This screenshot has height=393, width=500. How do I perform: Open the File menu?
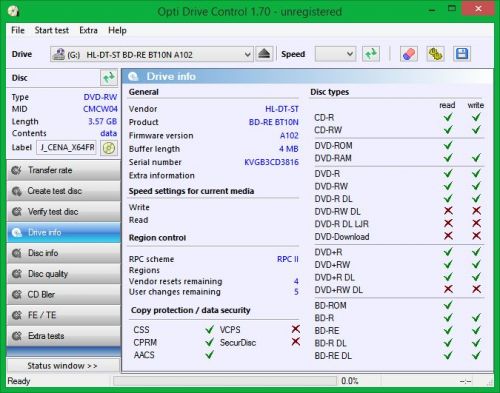pyautogui.click(x=18, y=30)
